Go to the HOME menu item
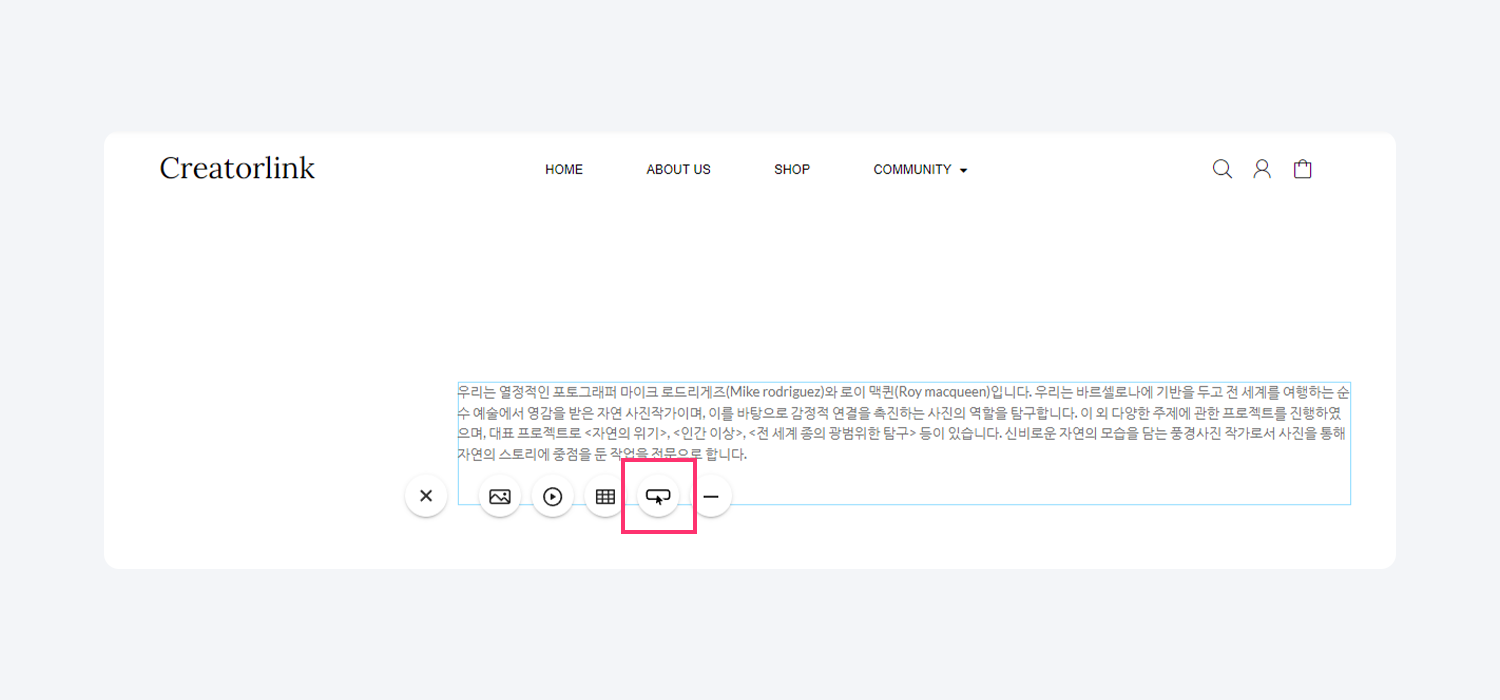Image resolution: width=1500 pixels, height=700 pixels. point(564,170)
